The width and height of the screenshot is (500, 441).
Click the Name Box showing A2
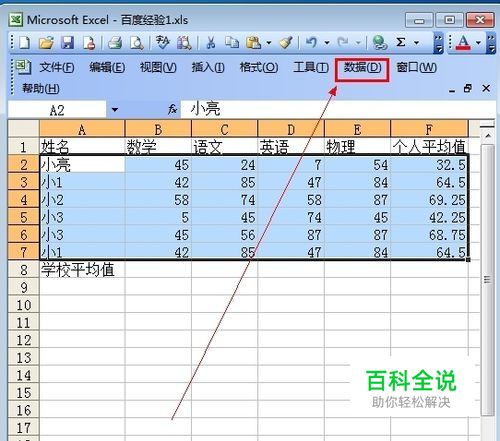point(57,109)
